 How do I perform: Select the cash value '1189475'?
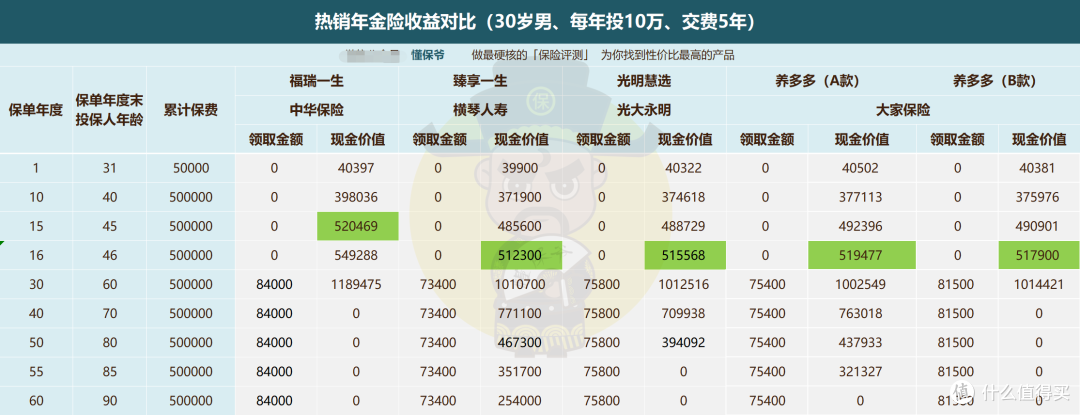[x=357, y=284]
